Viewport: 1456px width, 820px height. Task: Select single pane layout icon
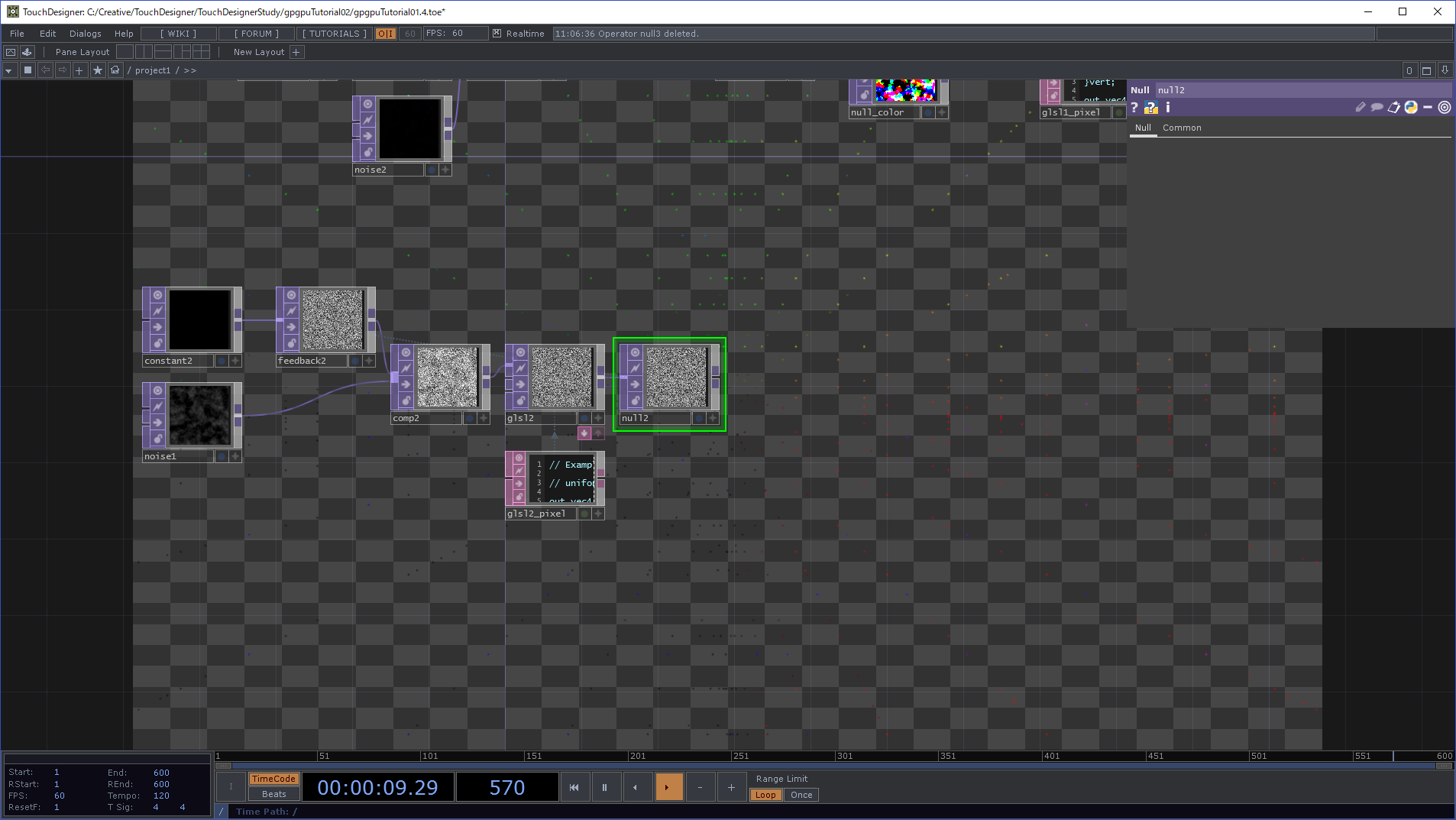(x=125, y=52)
